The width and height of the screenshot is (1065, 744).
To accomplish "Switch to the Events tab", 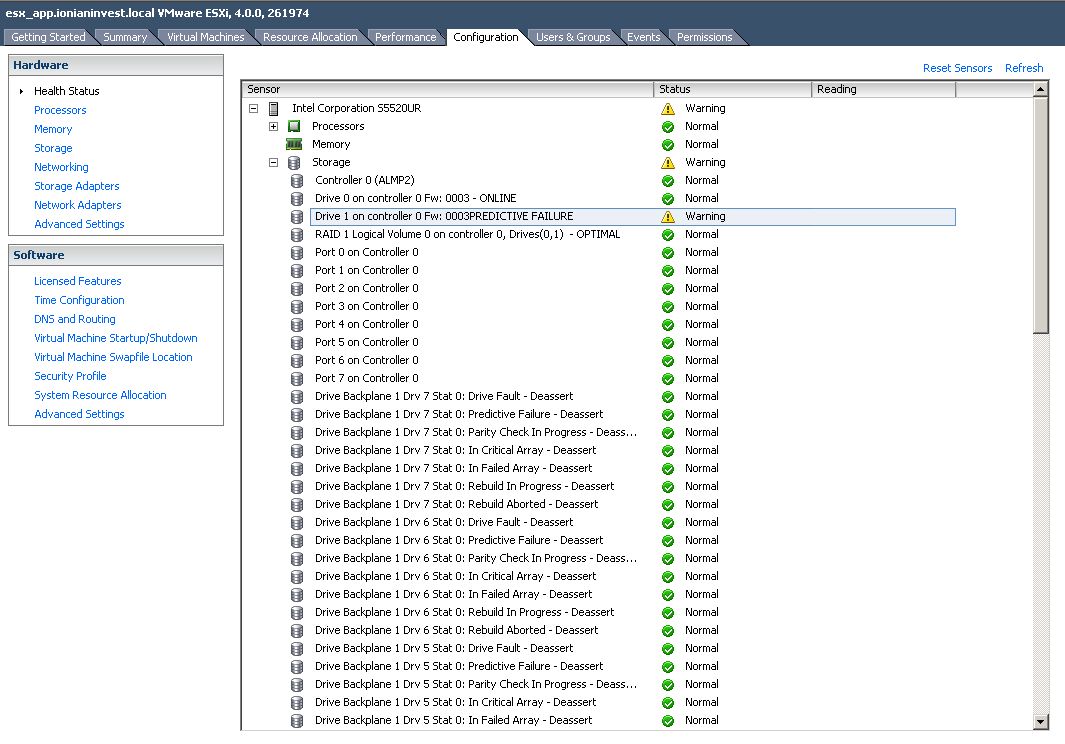I will [643, 37].
